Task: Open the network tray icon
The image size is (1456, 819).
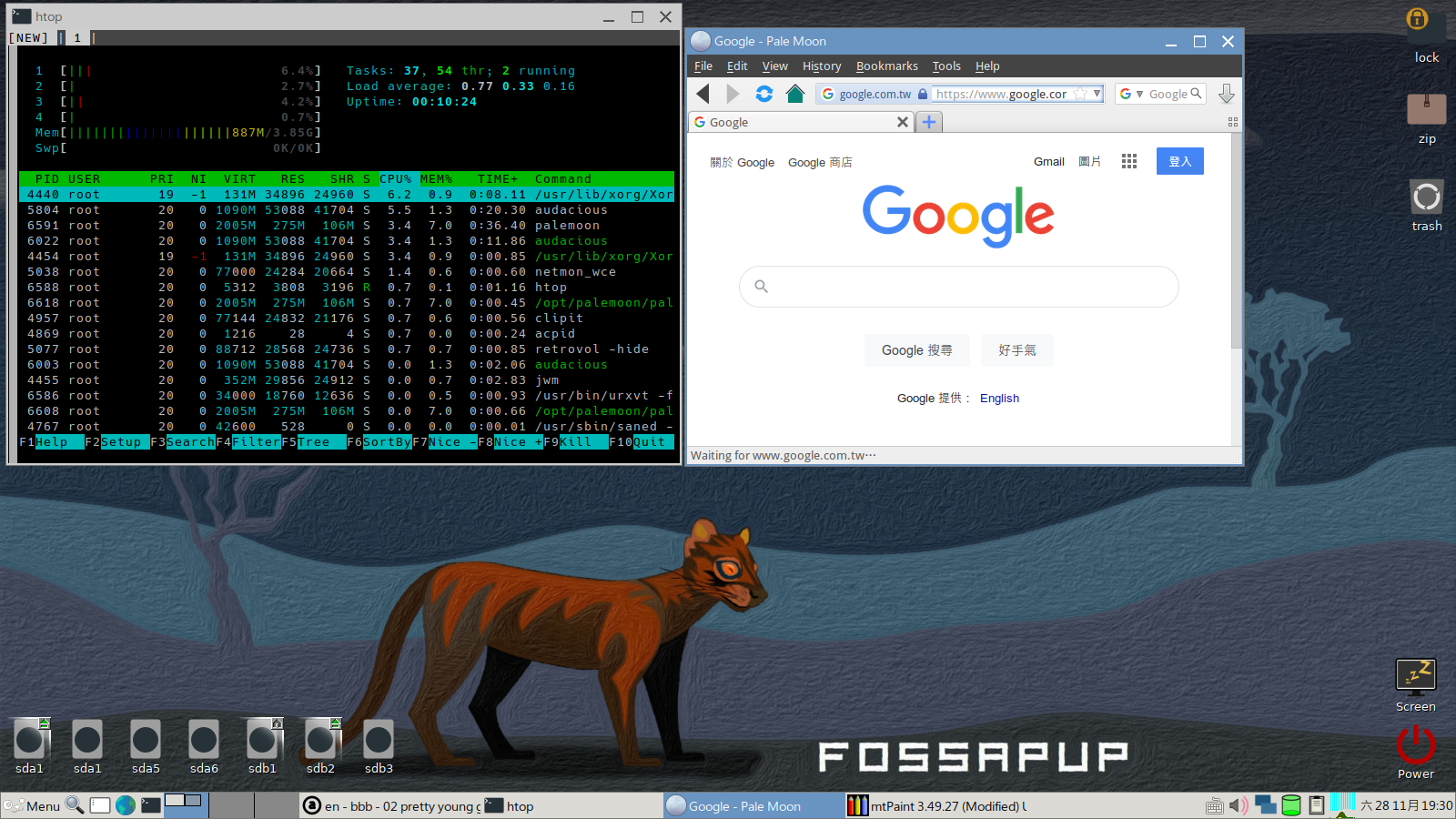Action: pyautogui.click(x=1265, y=805)
